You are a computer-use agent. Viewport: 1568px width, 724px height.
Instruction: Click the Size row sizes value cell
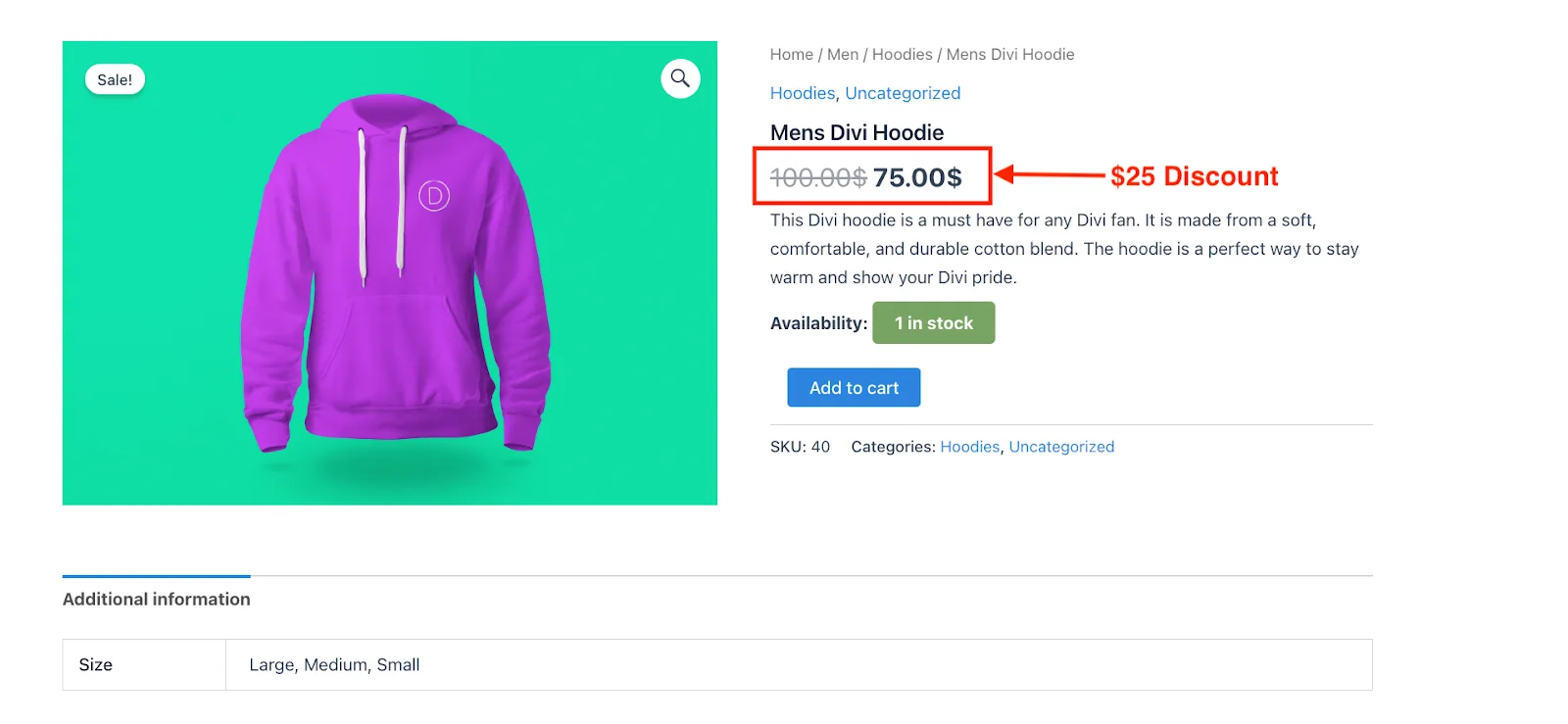(x=799, y=665)
